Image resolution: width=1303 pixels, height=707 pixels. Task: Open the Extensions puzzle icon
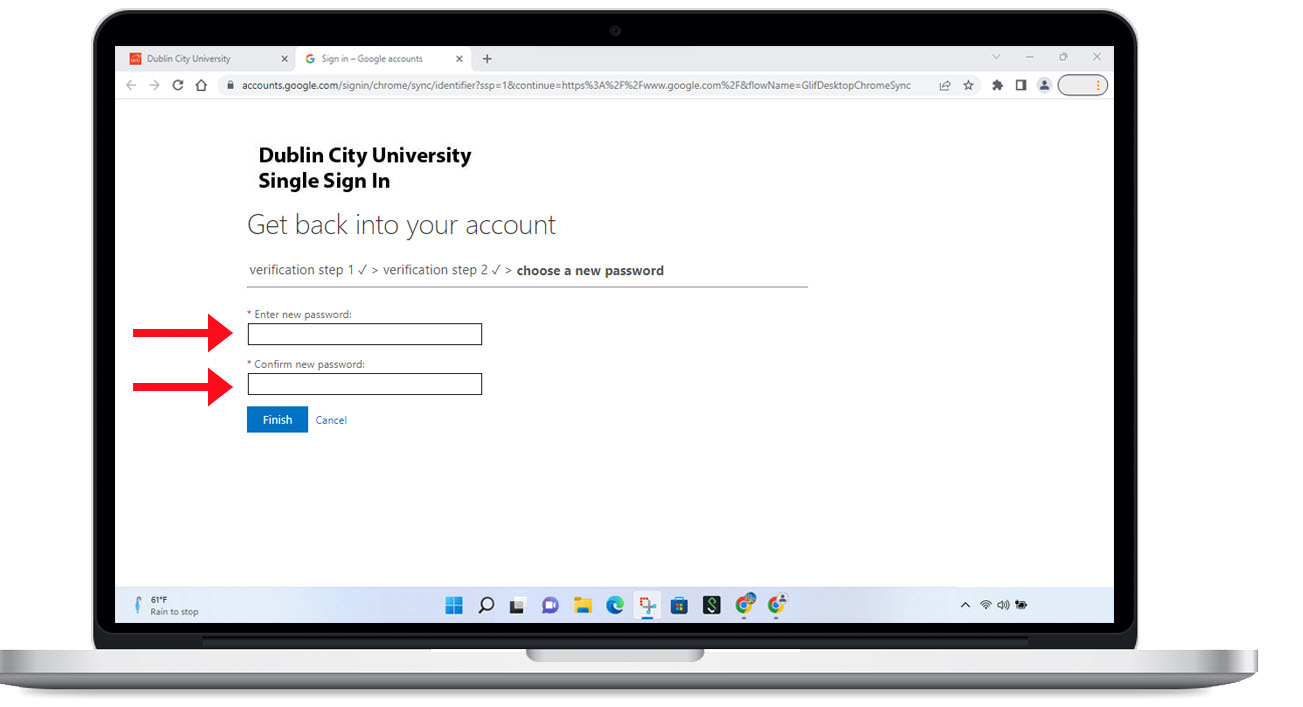pos(997,86)
